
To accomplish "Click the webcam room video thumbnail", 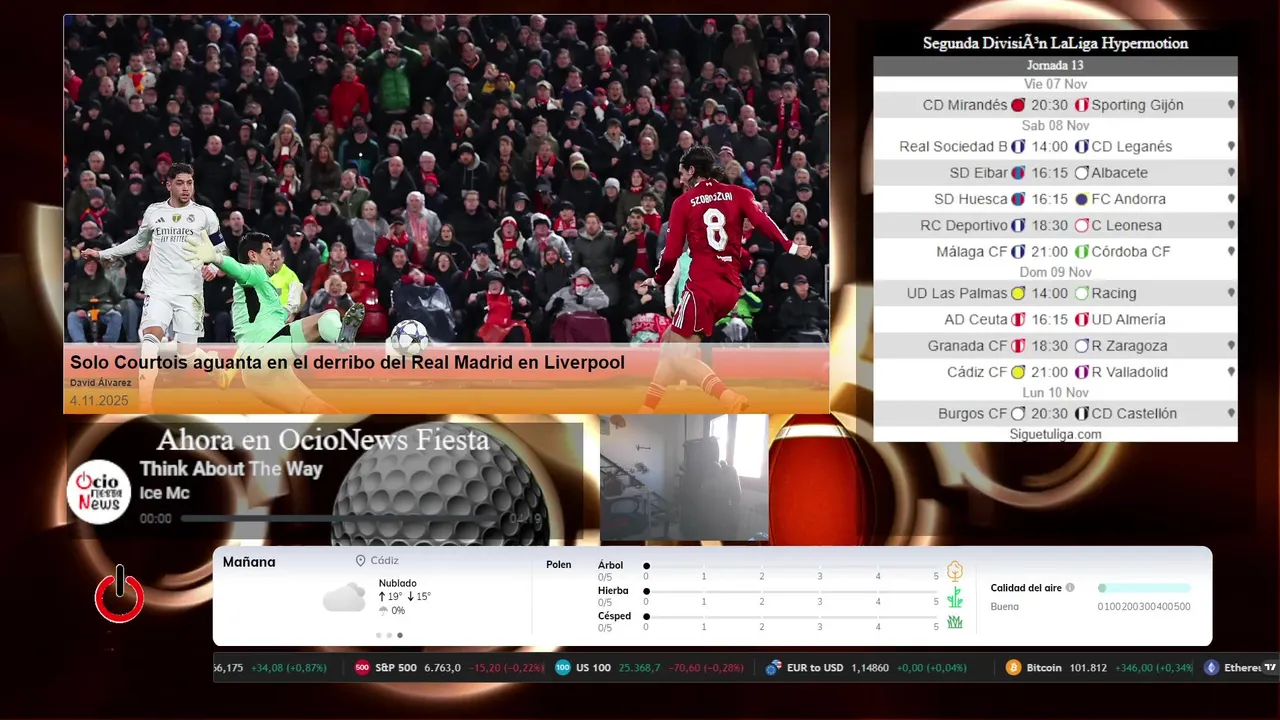I will pos(684,478).
